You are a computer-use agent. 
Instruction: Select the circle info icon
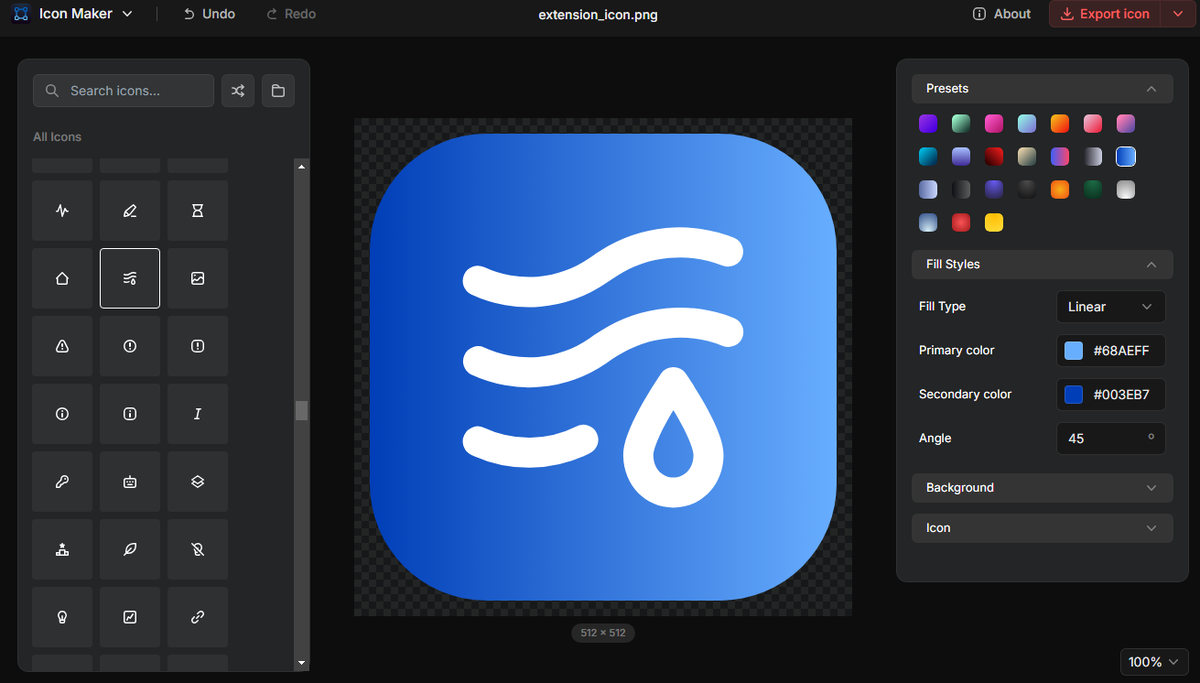[62, 414]
